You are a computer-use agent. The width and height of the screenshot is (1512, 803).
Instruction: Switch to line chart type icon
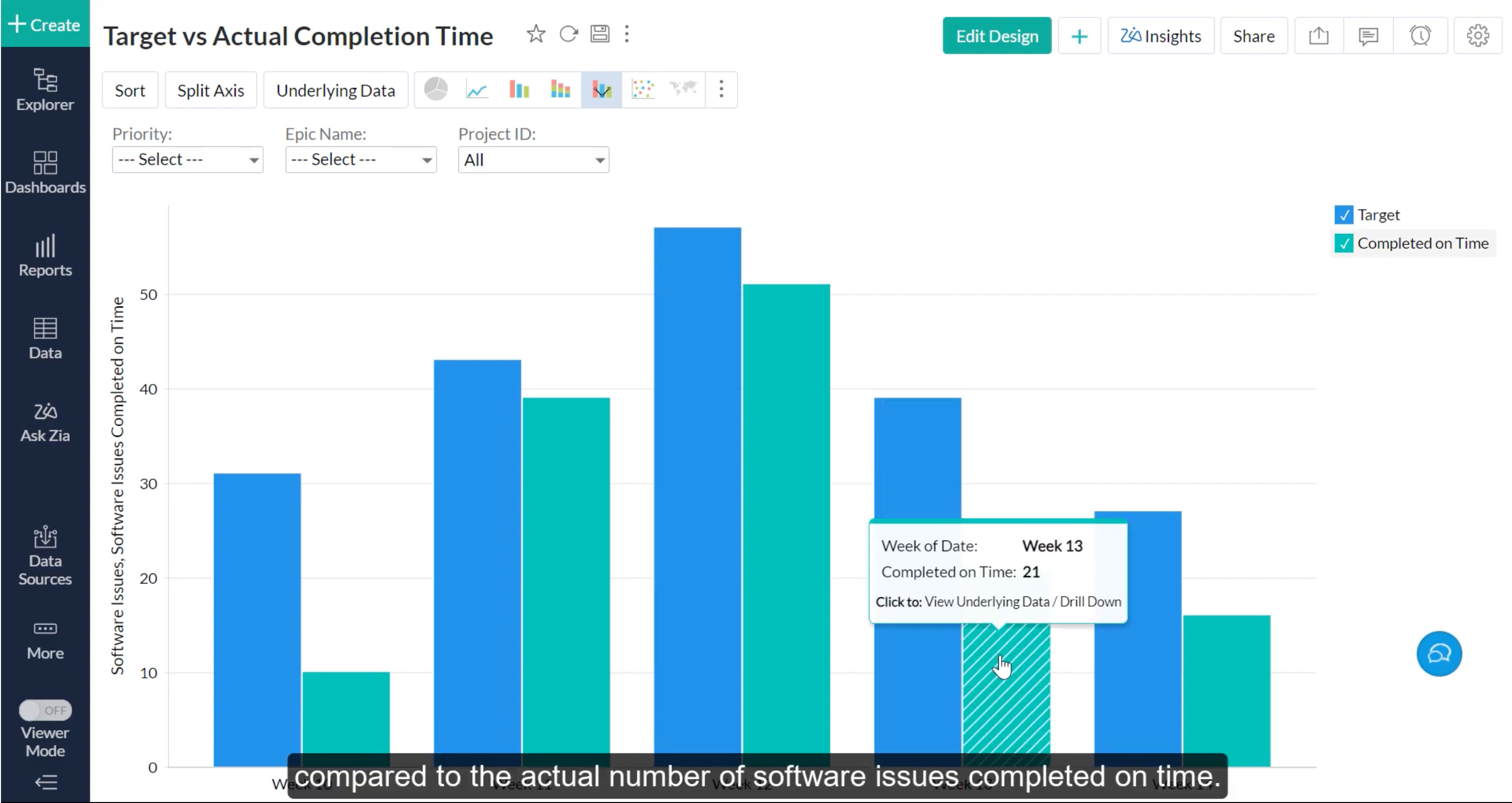(x=477, y=90)
